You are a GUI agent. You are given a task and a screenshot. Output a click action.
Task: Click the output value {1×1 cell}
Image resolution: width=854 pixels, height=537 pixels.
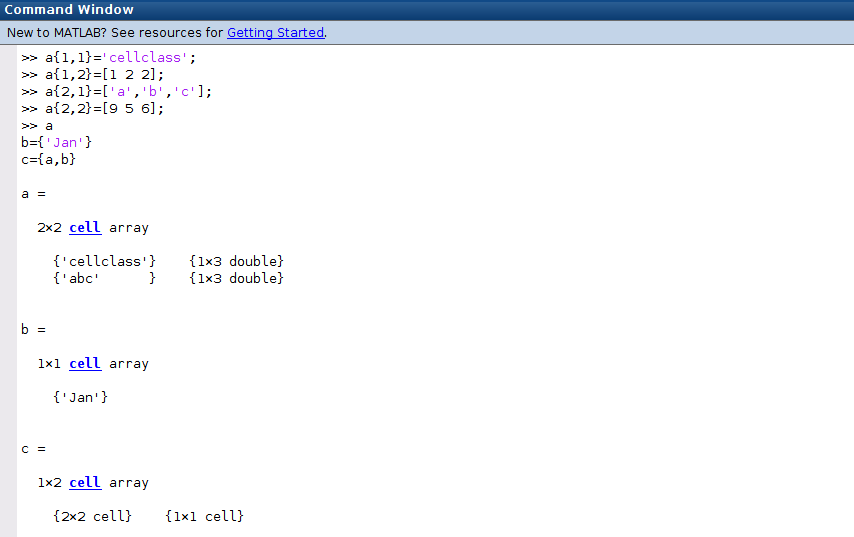pyautogui.click(x=204, y=516)
